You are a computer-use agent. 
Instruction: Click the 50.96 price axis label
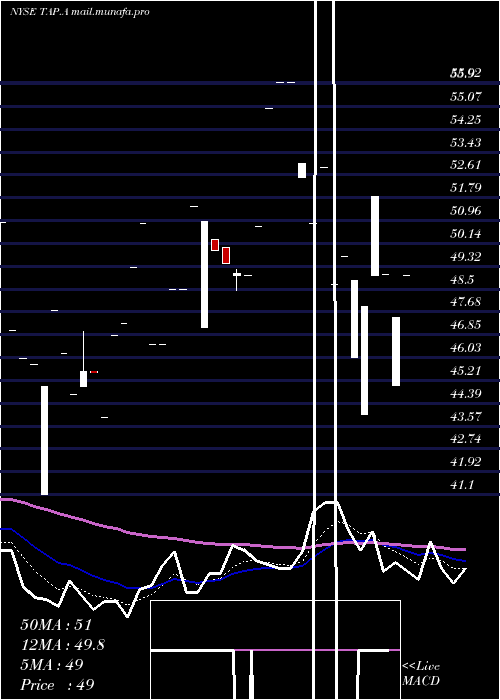click(466, 211)
